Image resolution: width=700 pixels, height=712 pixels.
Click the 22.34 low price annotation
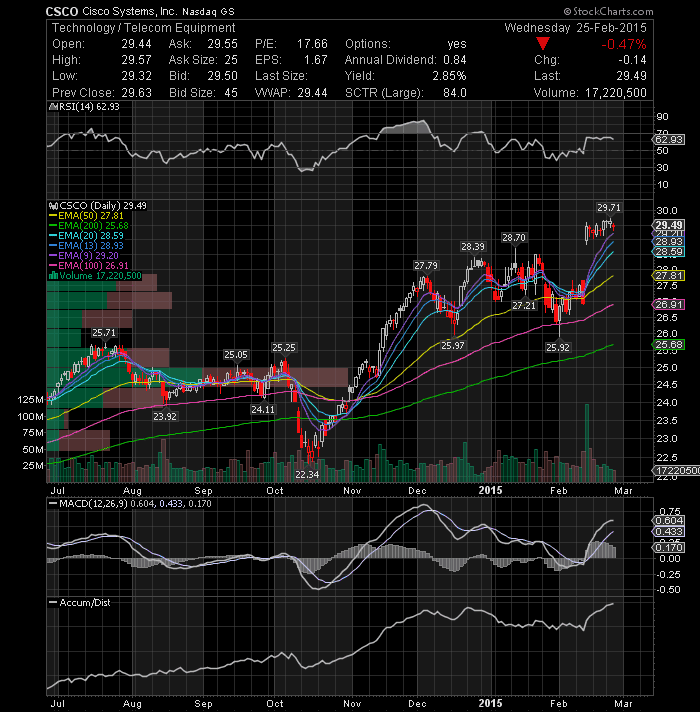click(x=307, y=475)
